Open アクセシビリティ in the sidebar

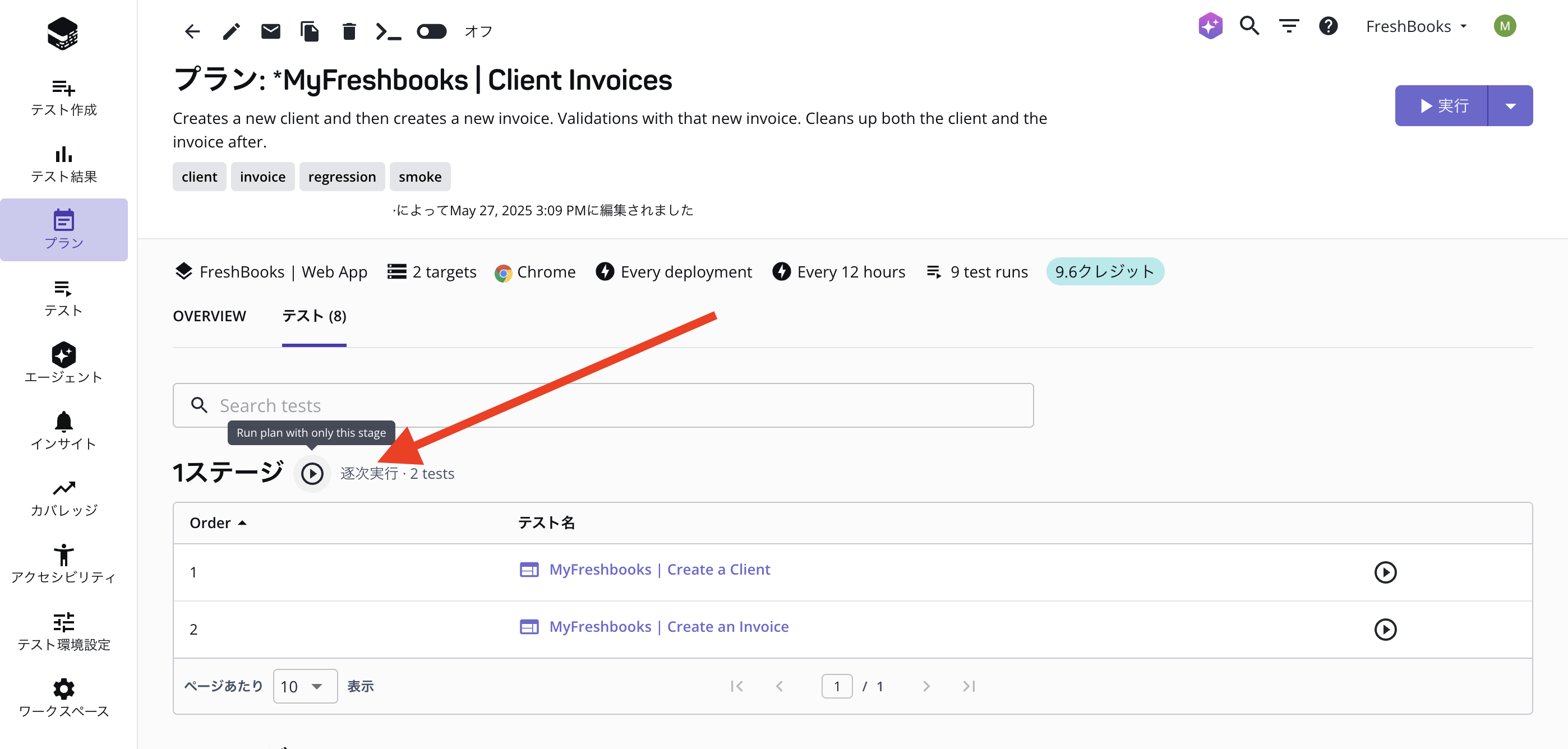point(64,564)
